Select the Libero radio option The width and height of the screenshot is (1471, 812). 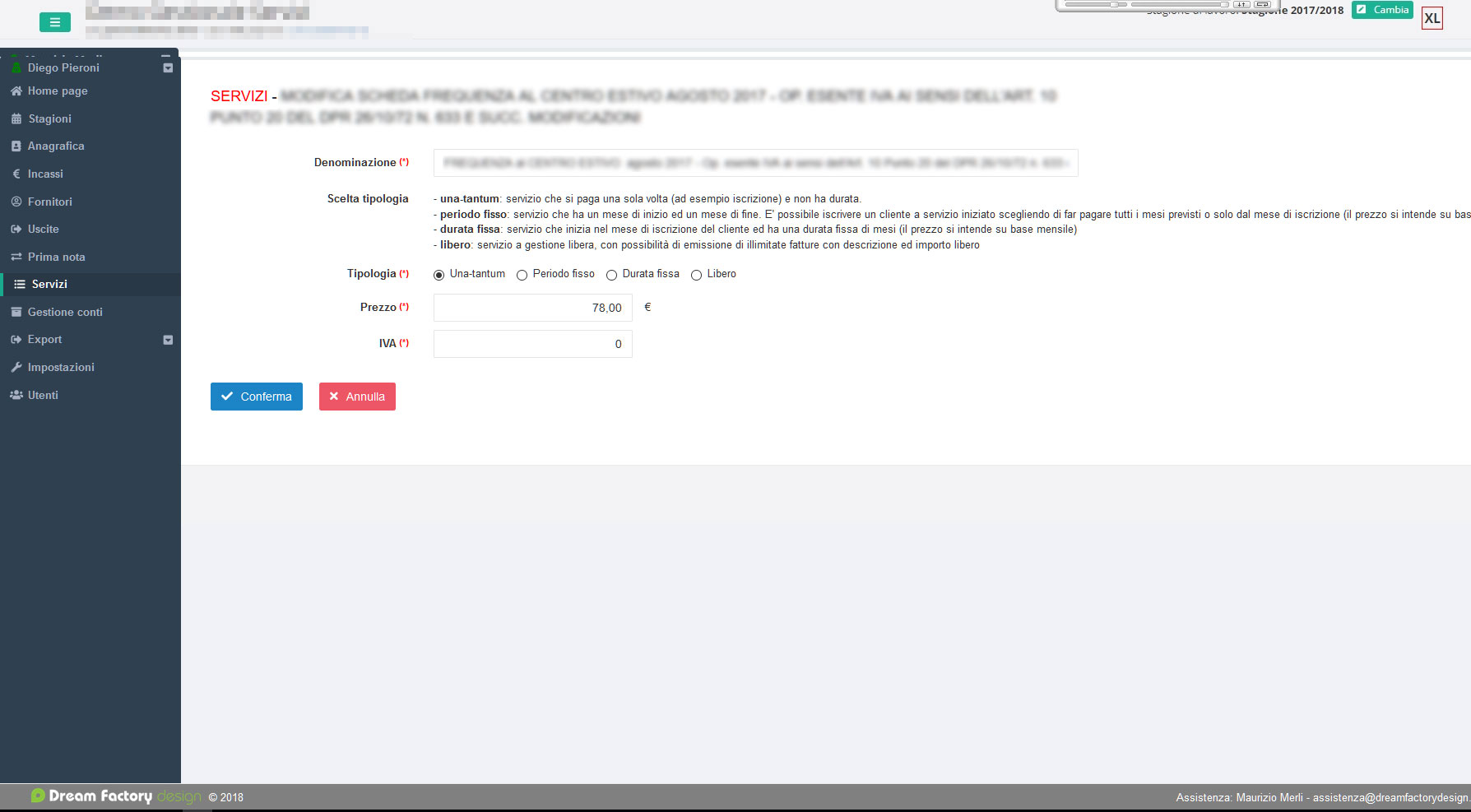pyautogui.click(x=696, y=275)
